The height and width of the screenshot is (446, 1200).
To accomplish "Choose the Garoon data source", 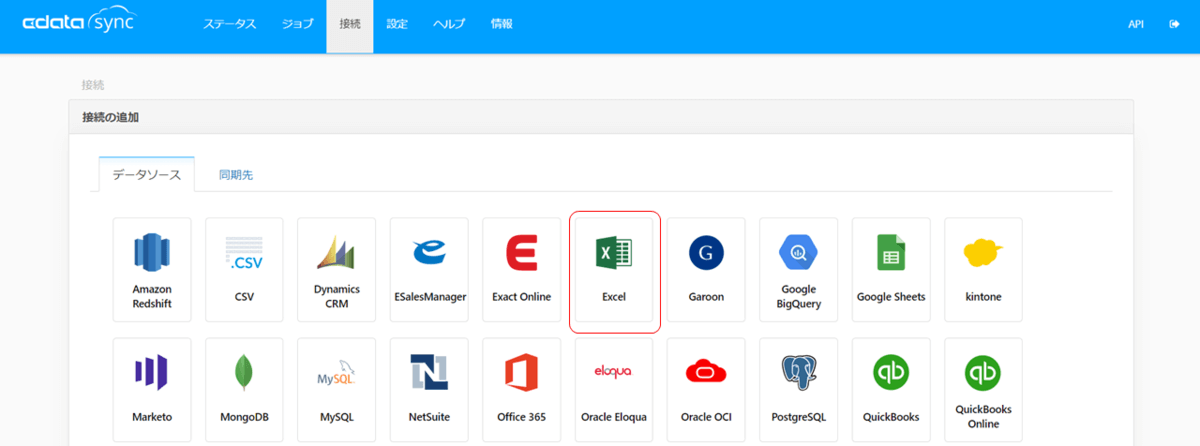I will (x=706, y=270).
